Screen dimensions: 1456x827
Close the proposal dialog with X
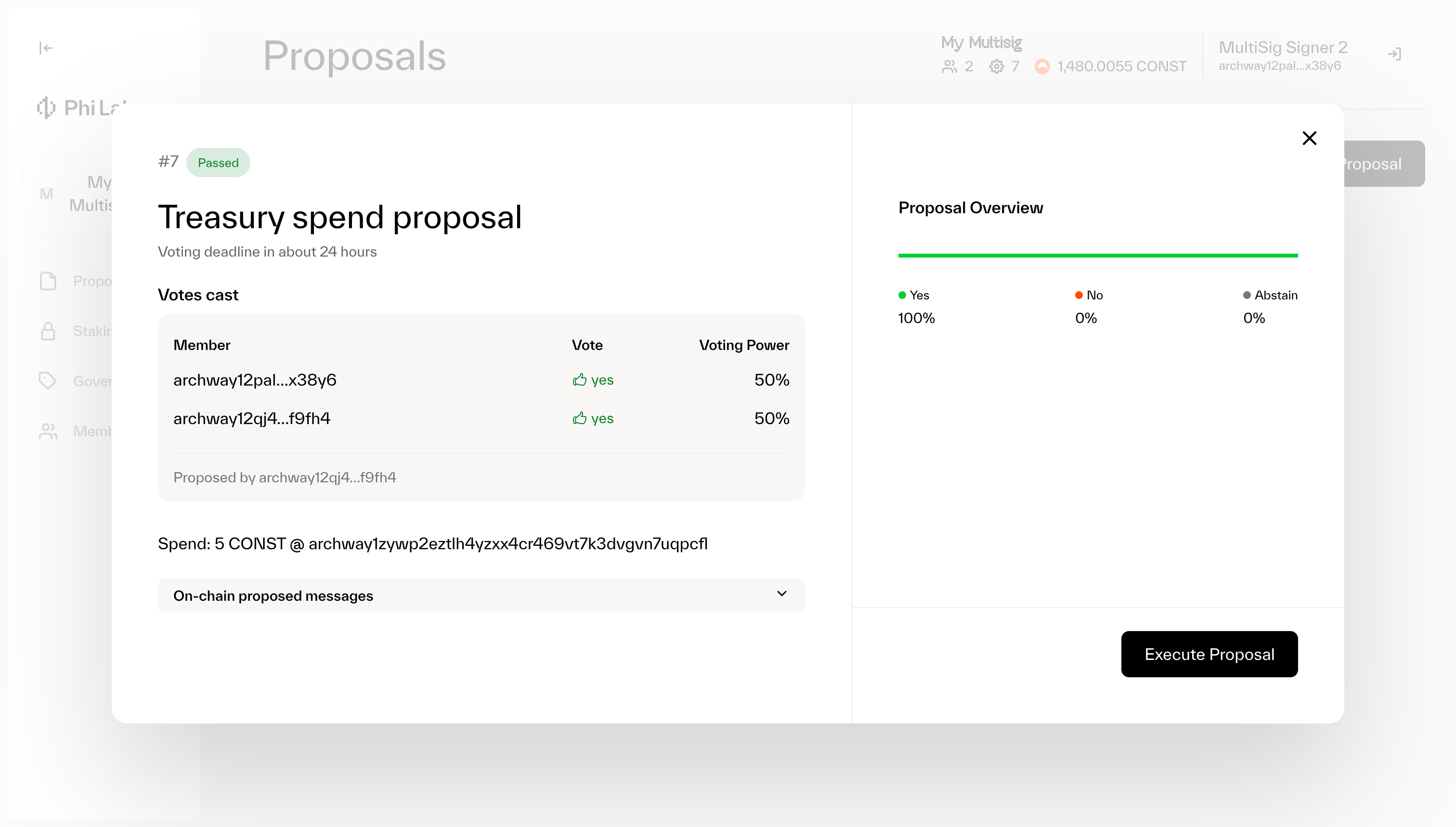coord(1309,138)
